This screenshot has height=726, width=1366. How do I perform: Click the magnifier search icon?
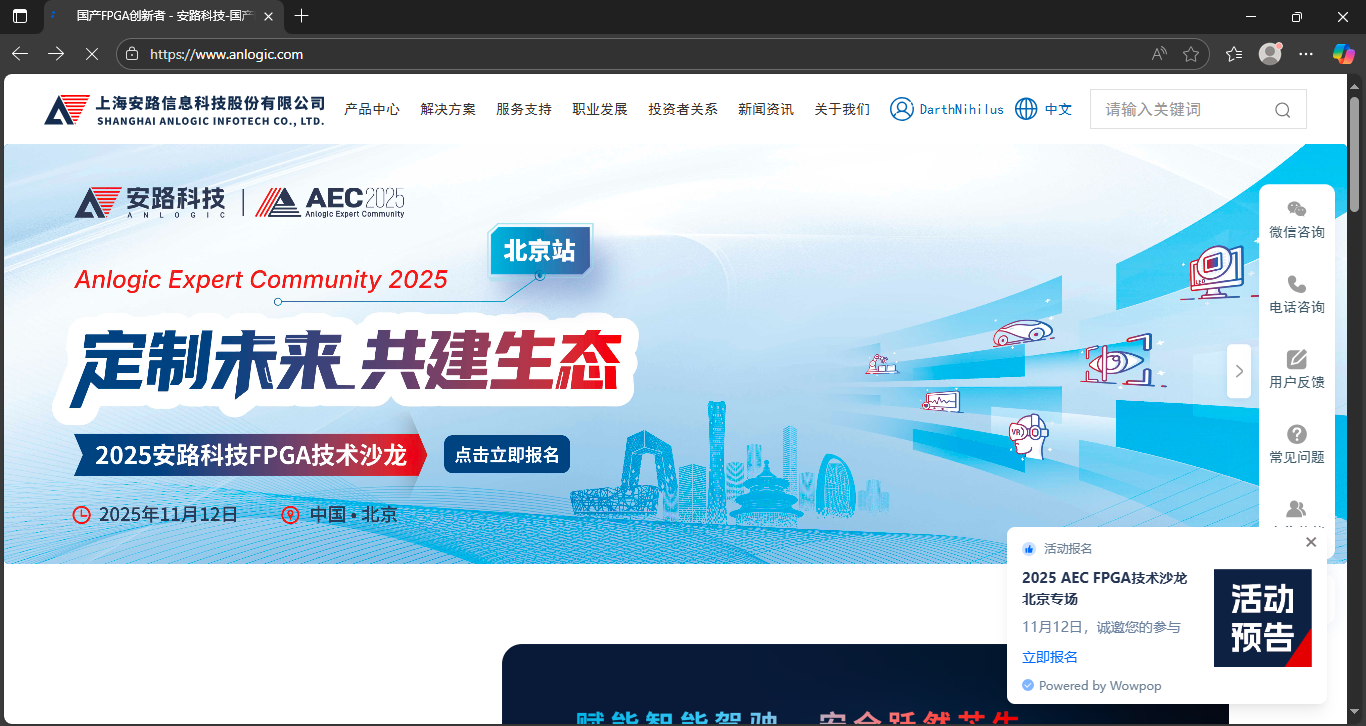point(1282,109)
